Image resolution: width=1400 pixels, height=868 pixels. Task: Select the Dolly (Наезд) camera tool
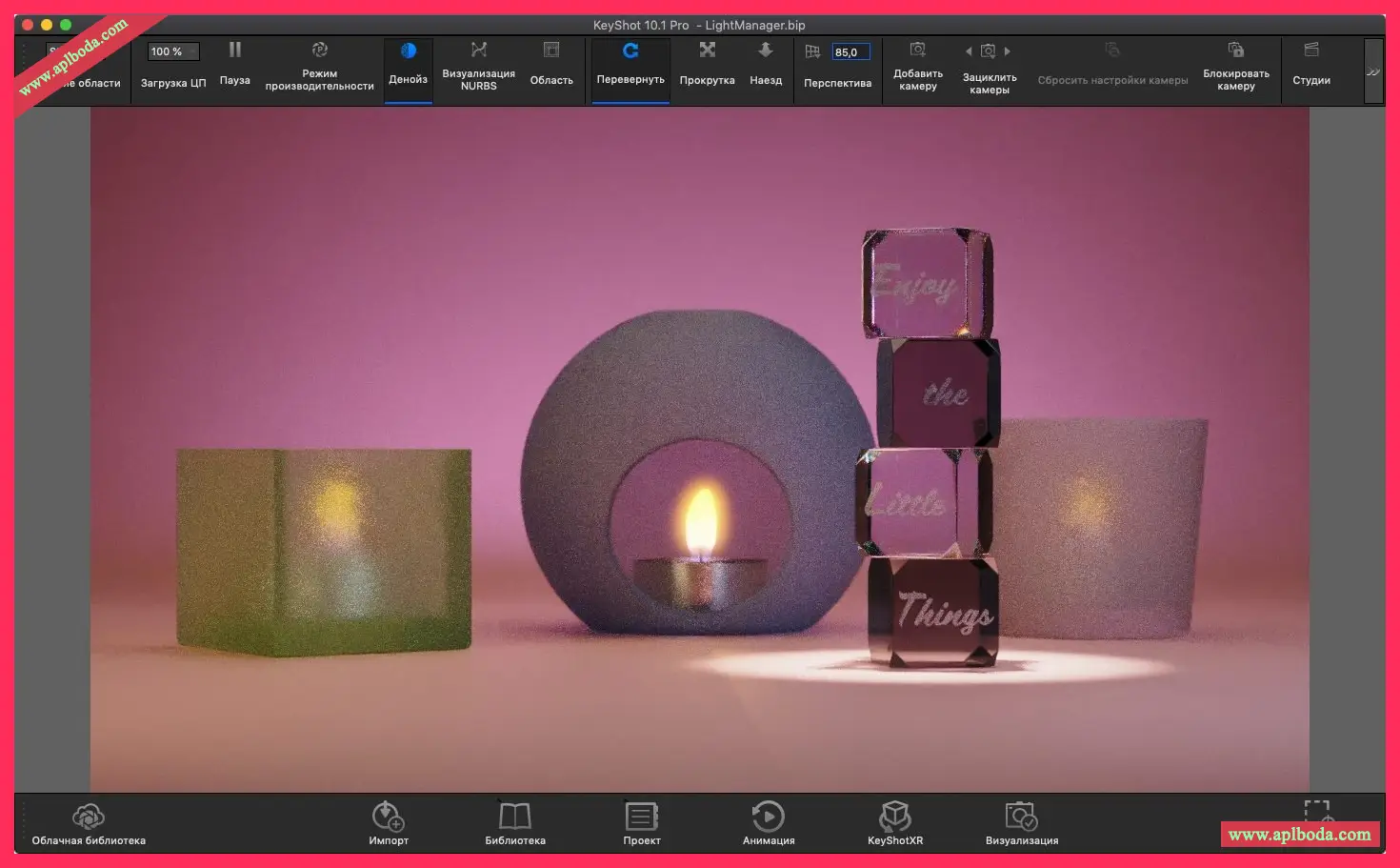[x=765, y=51]
